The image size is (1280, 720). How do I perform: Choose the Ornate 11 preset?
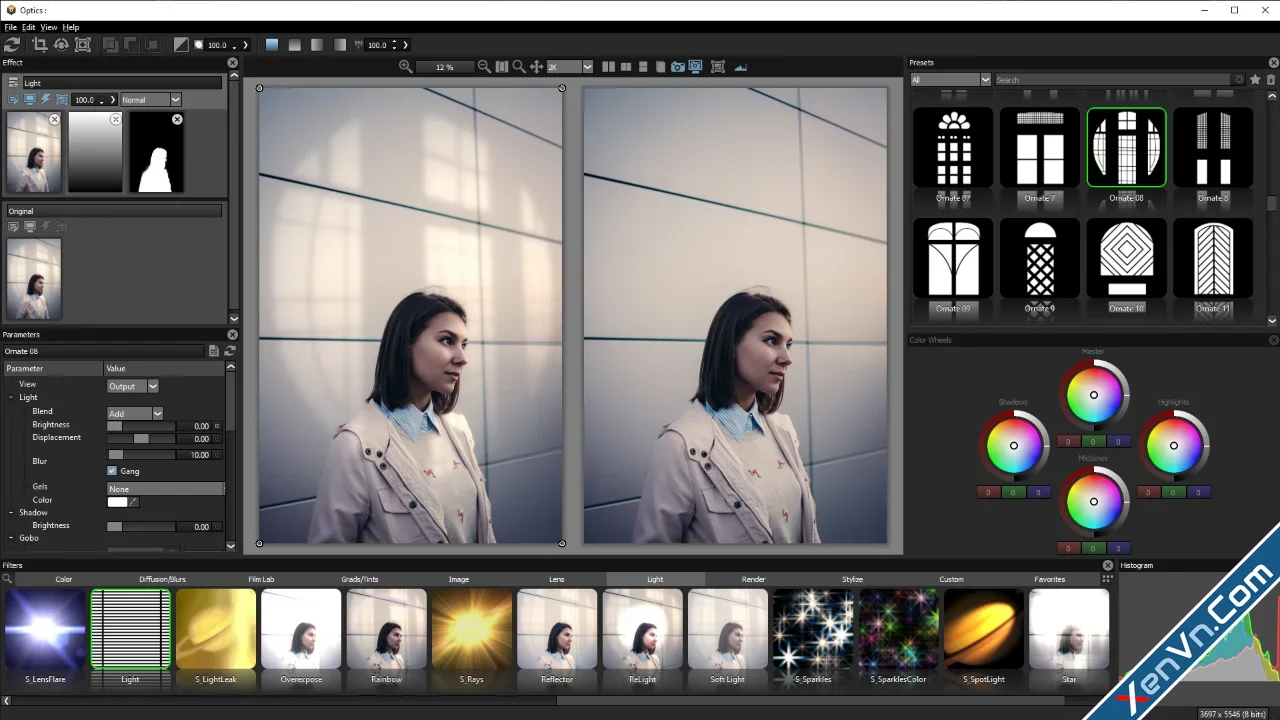[1213, 258]
